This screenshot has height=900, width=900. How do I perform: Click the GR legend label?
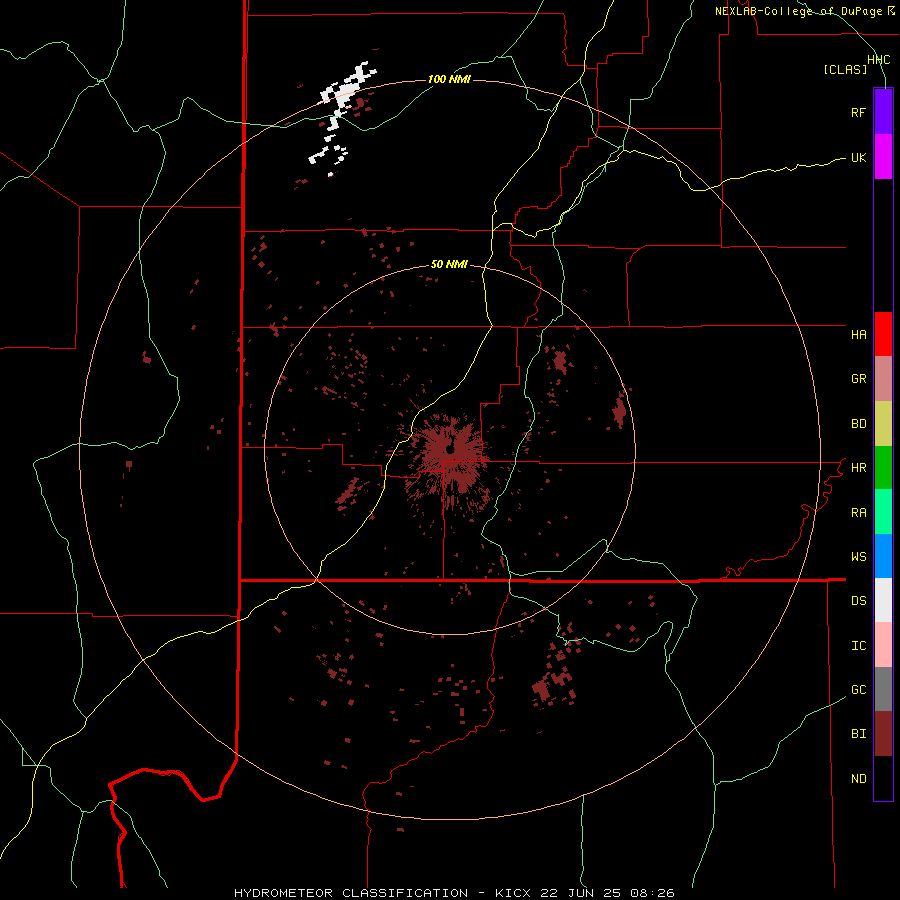[858, 379]
